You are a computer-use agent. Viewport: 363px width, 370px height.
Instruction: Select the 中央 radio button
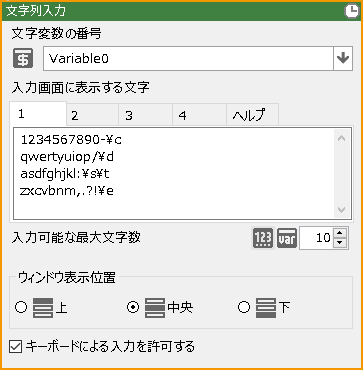(x=133, y=307)
